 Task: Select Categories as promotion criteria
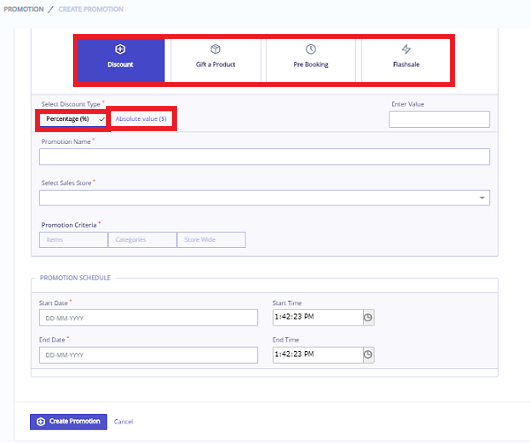[142, 240]
